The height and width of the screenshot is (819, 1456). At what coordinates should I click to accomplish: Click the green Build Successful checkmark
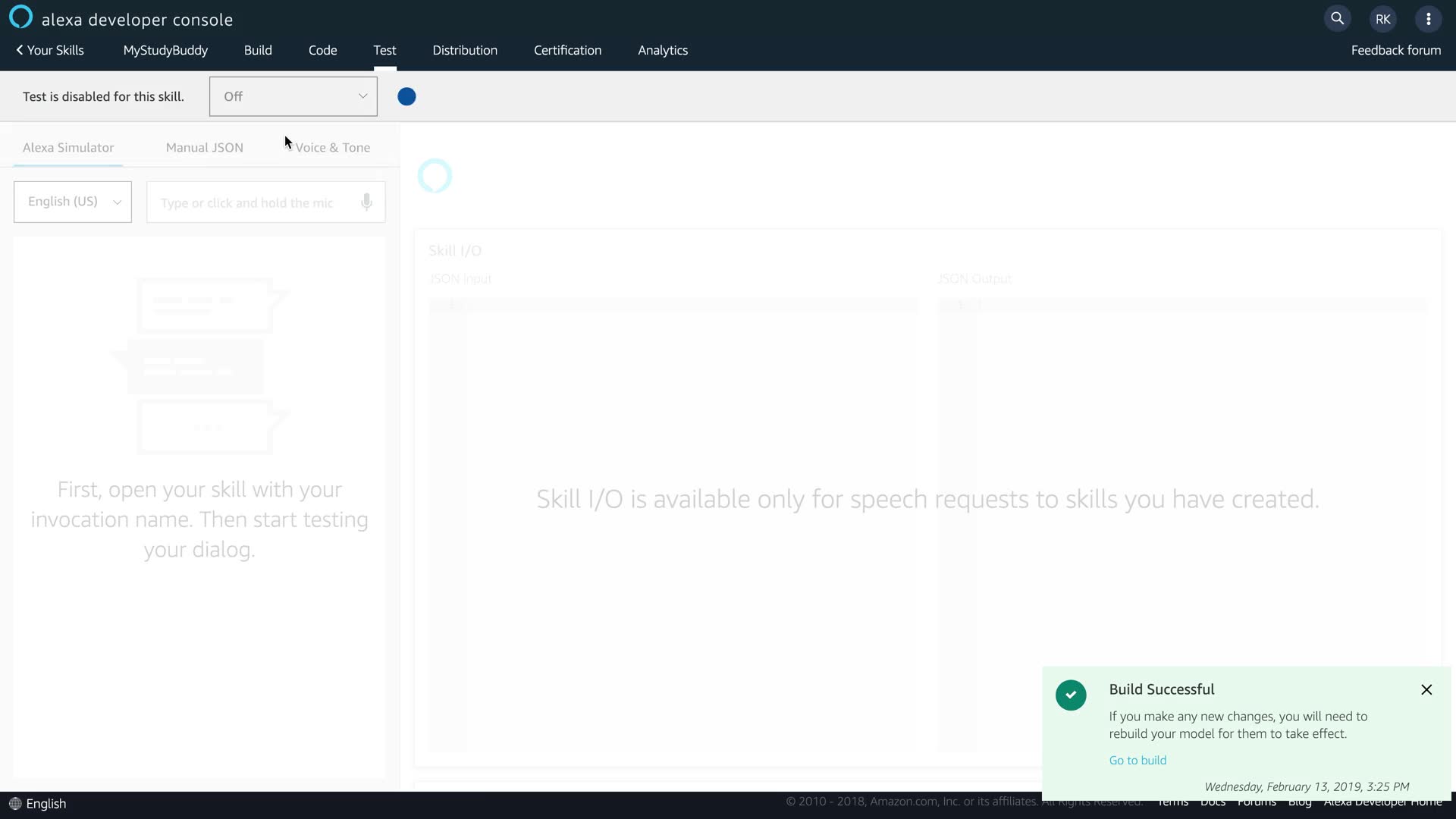pos(1071,695)
